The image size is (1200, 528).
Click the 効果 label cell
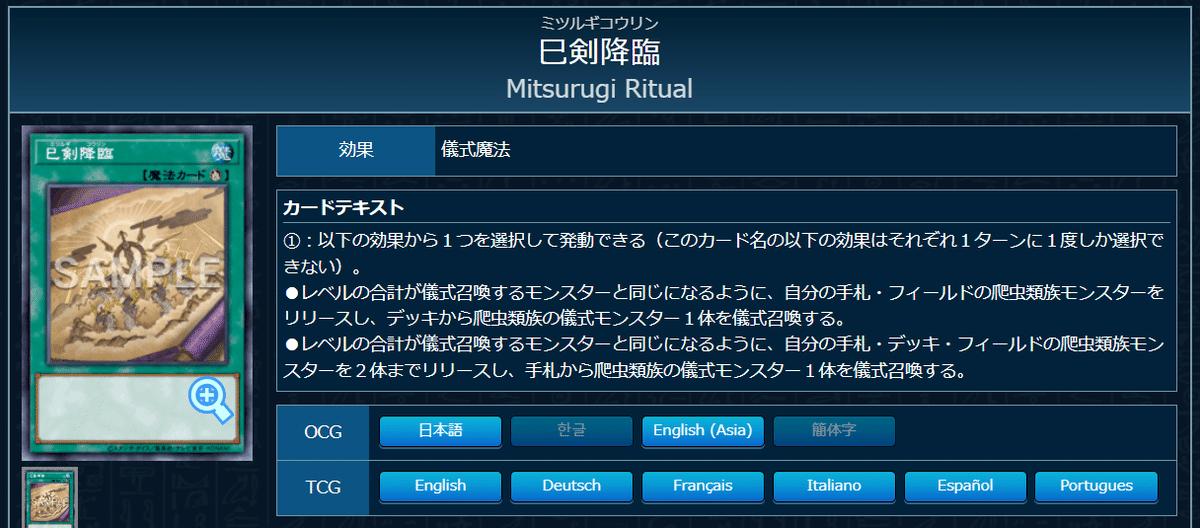click(356, 151)
